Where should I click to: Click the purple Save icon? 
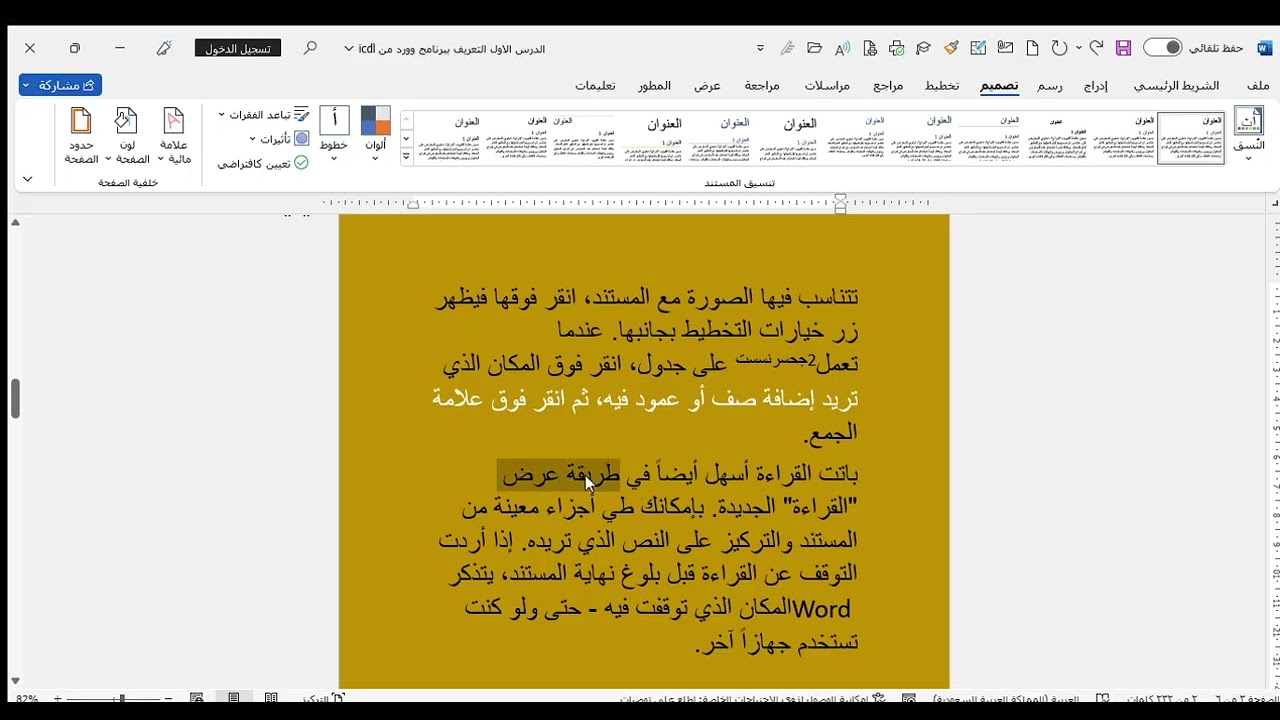(1123, 48)
